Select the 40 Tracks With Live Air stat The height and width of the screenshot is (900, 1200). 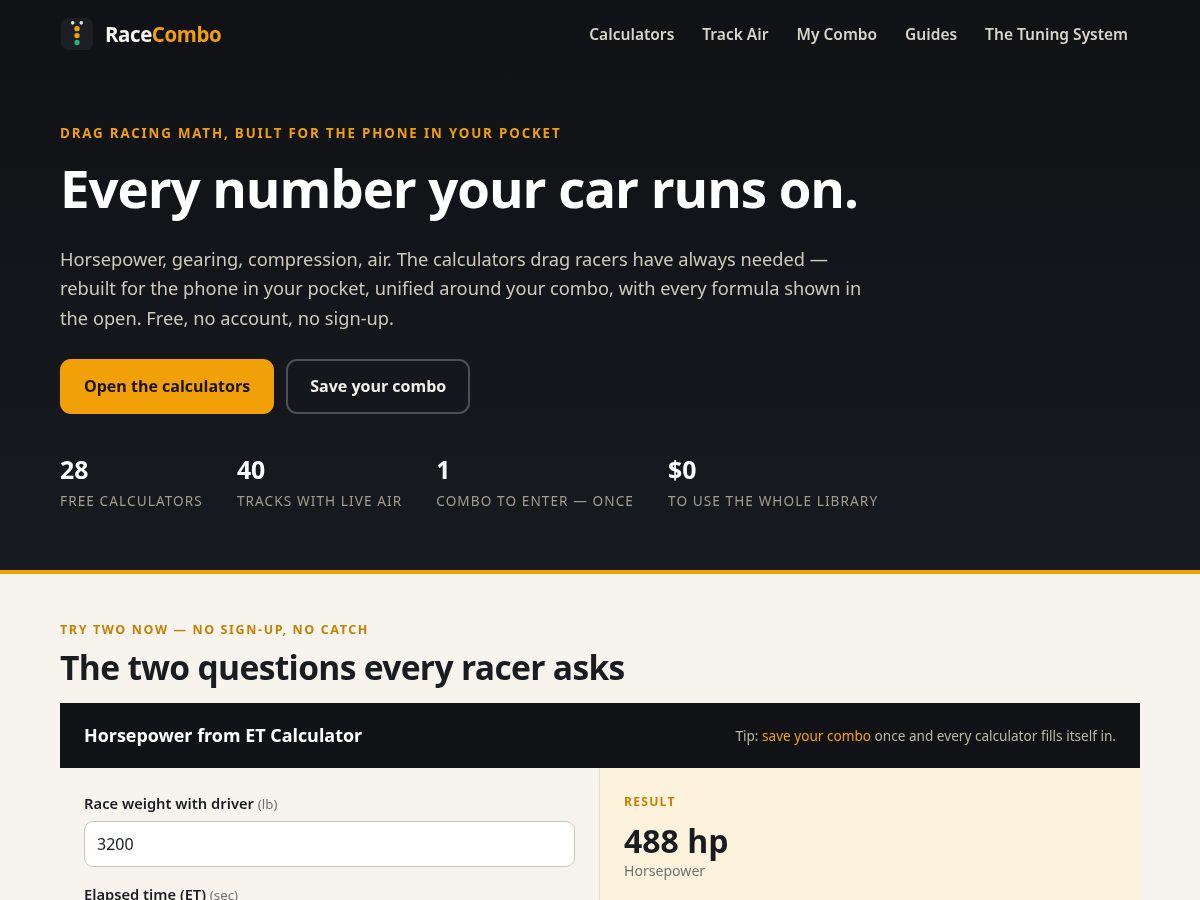point(319,483)
